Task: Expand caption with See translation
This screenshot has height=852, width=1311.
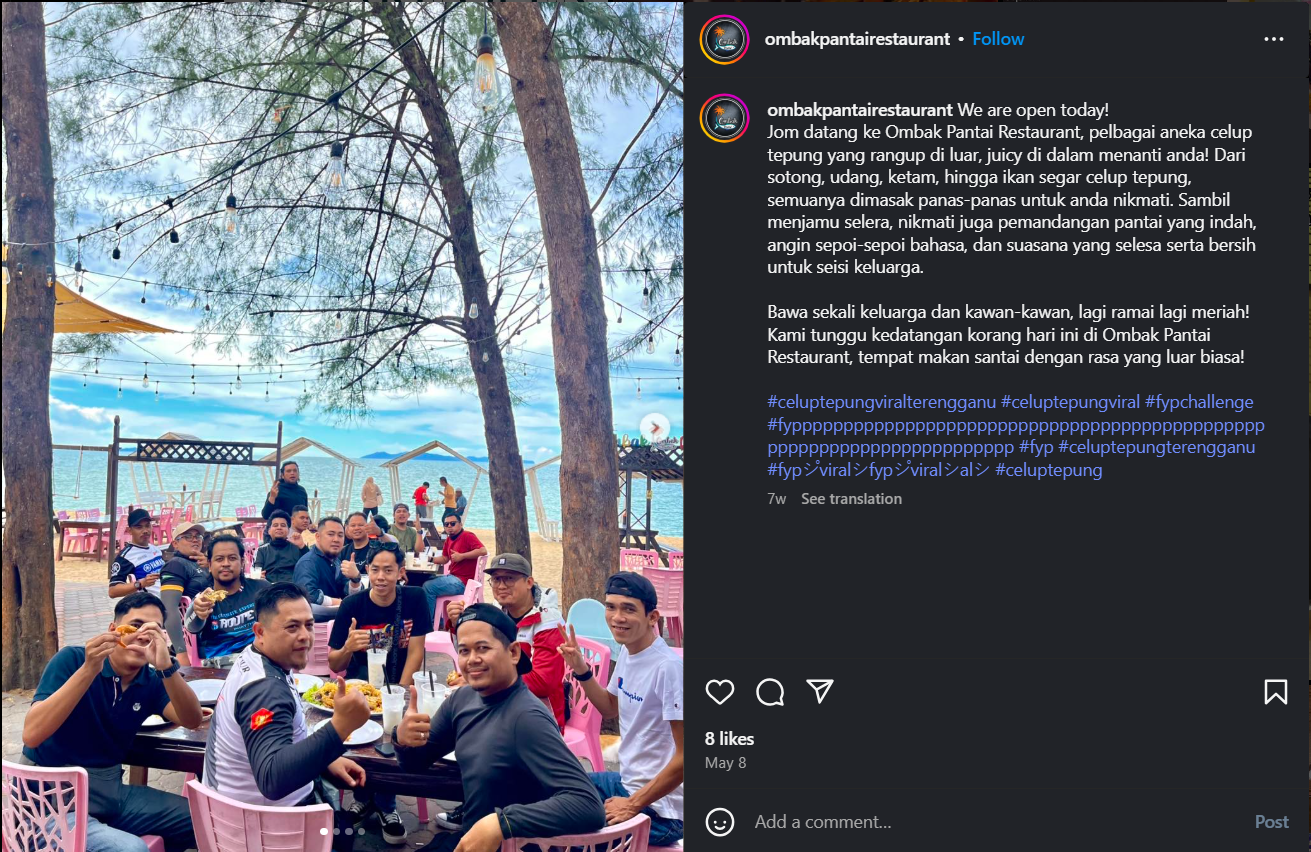Action: click(x=851, y=498)
